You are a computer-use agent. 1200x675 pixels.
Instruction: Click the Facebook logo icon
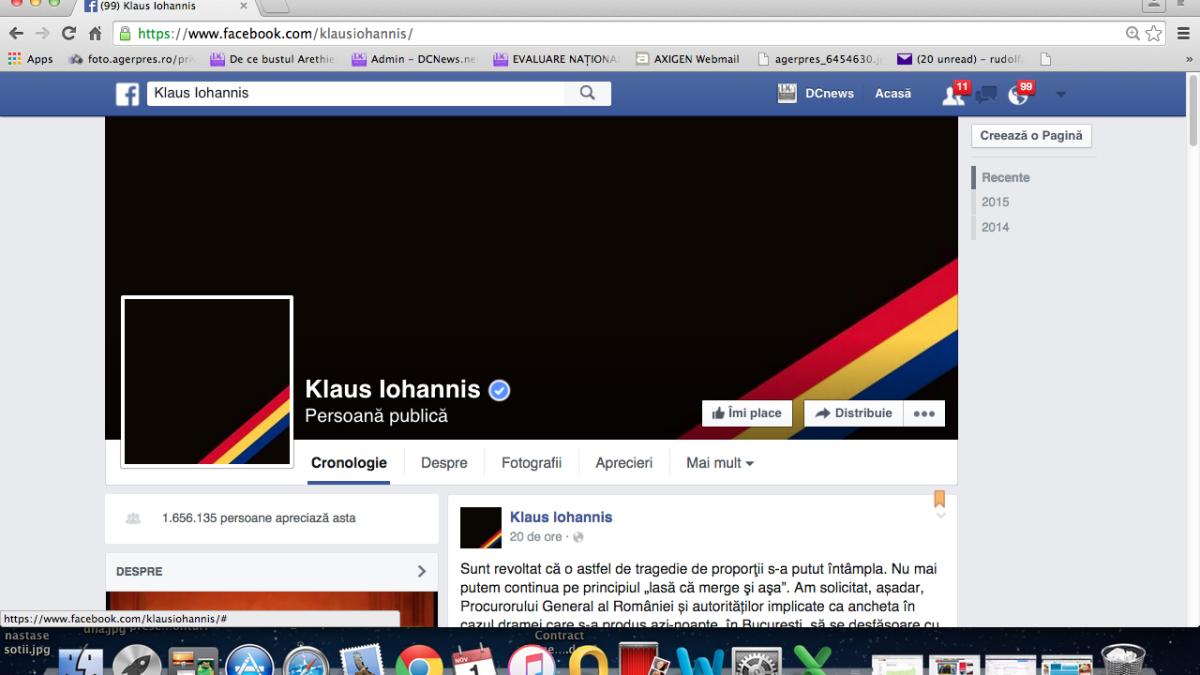(127, 94)
